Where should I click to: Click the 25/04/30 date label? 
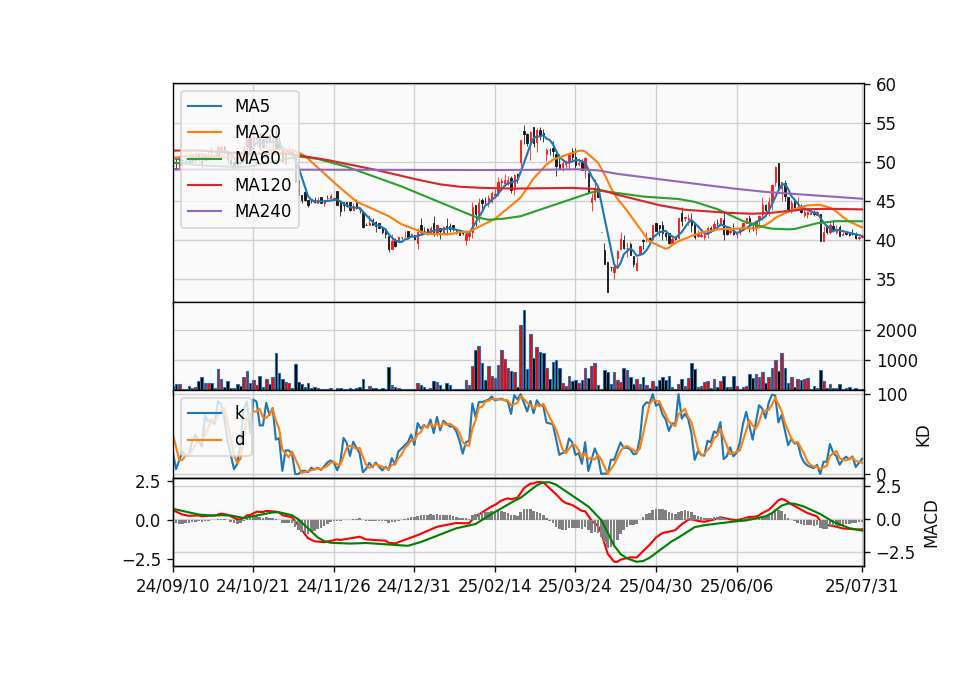656,586
